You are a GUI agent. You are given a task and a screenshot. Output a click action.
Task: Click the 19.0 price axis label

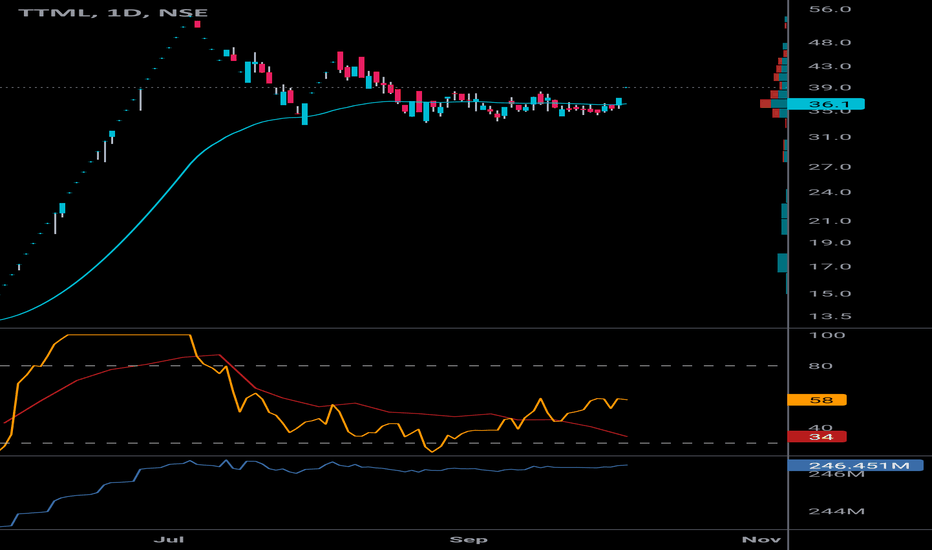click(x=830, y=243)
